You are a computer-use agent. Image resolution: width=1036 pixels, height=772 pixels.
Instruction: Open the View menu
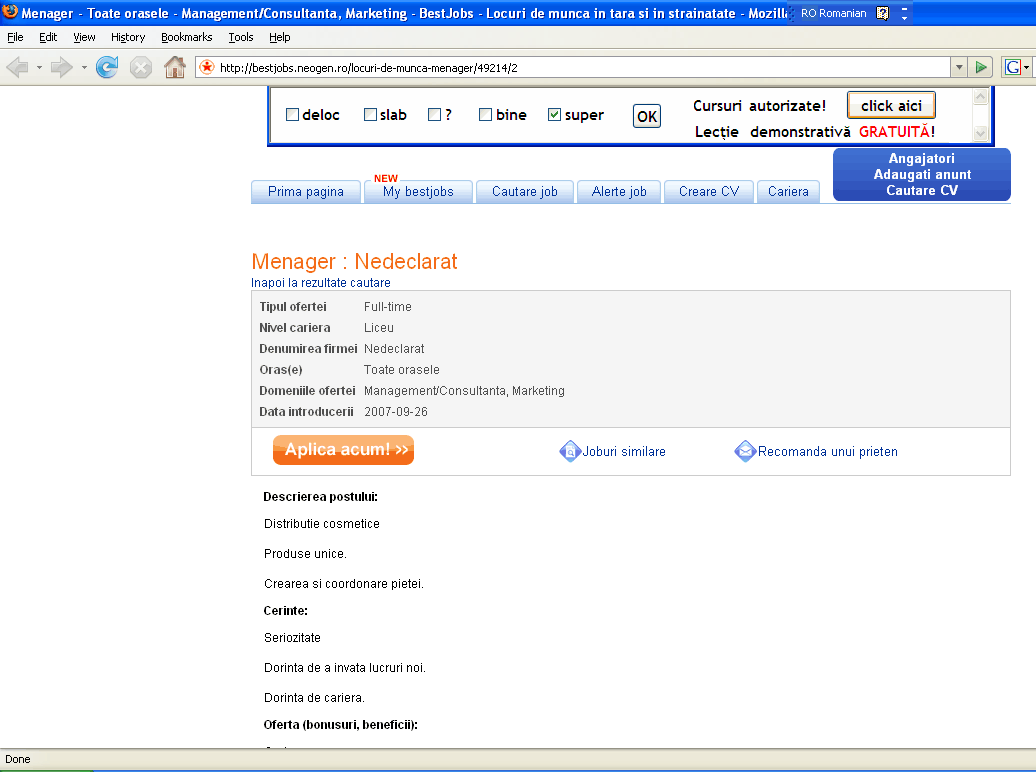[x=84, y=37]
